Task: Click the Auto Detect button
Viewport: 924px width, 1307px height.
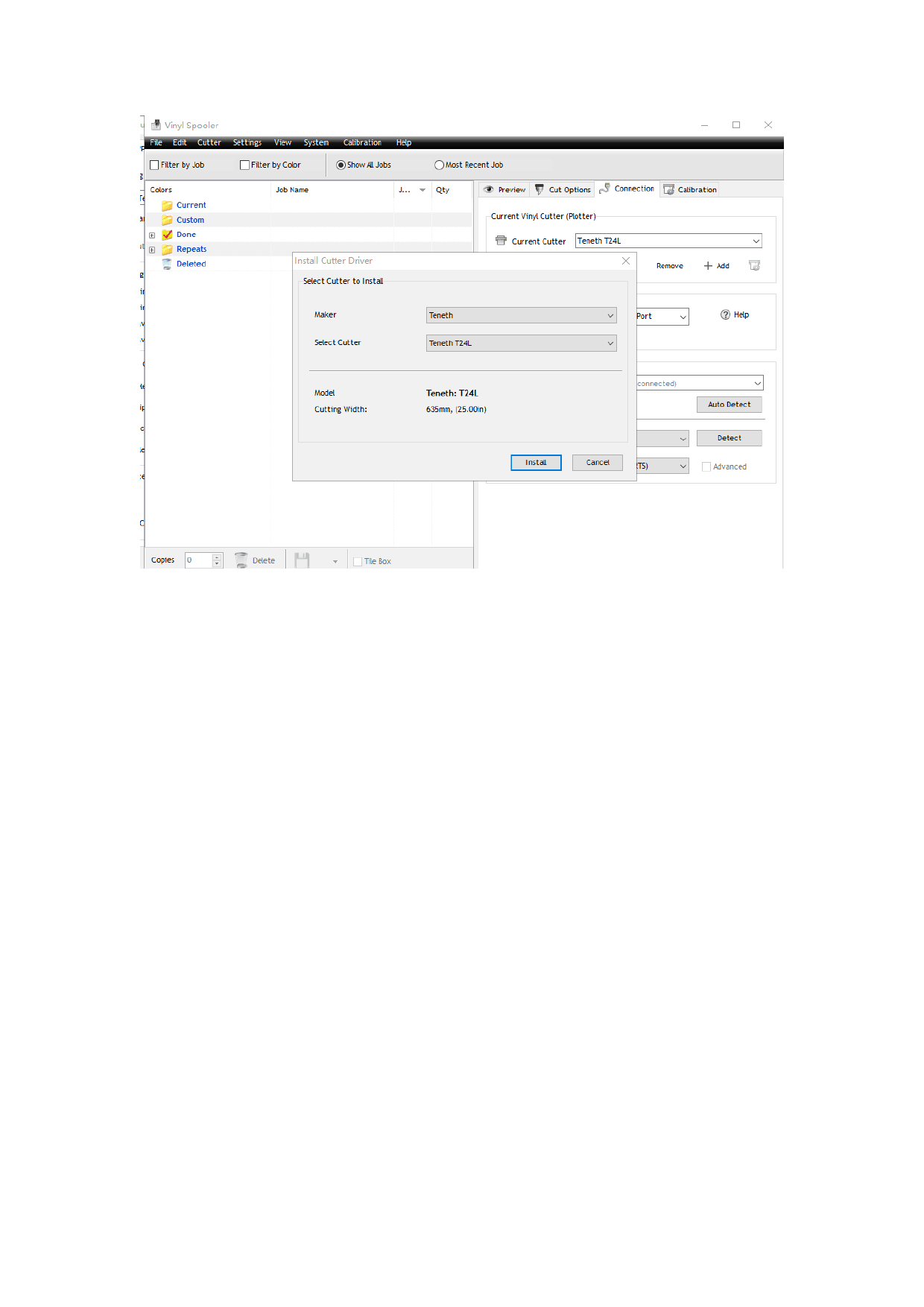Action: tap(729, 405)
